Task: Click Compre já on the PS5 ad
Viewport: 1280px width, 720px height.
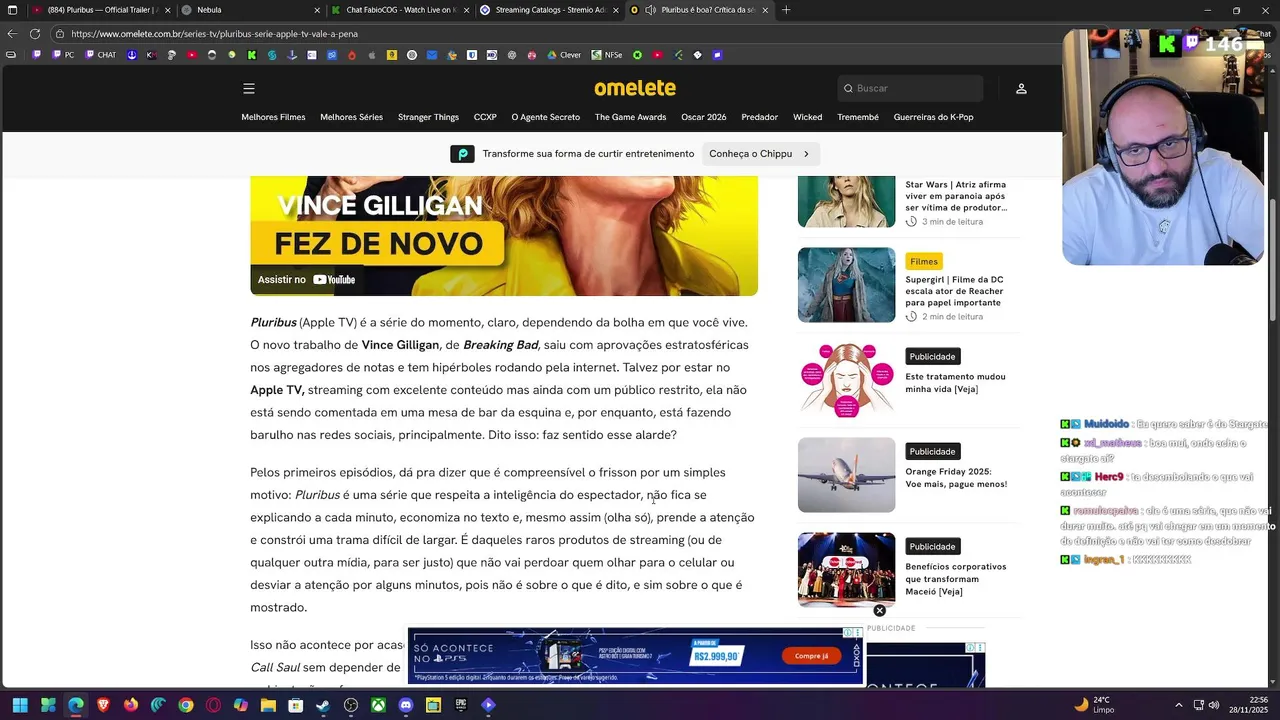Action: click(811, 656)
